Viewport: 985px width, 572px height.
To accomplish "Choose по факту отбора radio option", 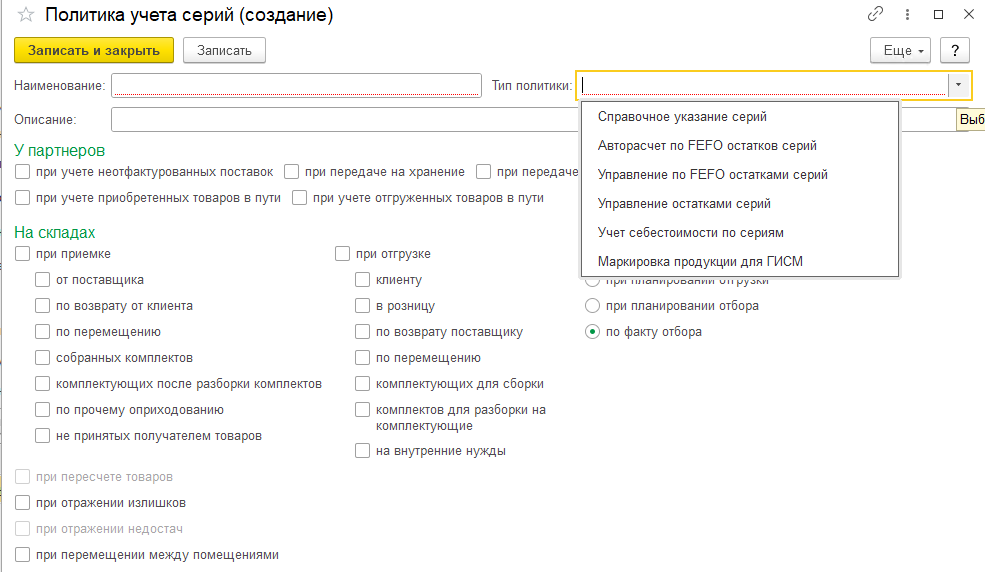I will (x=592, y=332).
